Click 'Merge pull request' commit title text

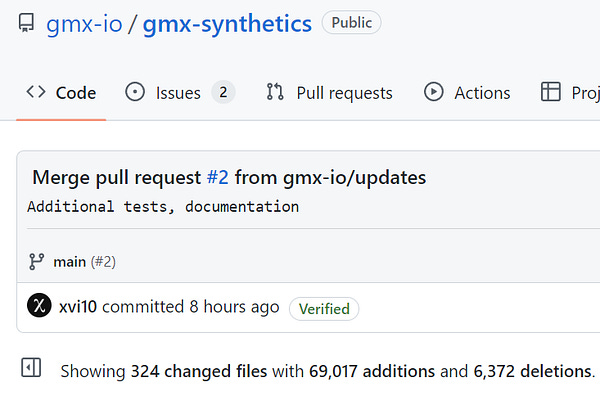pyautogui.click(x=117, y=178)
